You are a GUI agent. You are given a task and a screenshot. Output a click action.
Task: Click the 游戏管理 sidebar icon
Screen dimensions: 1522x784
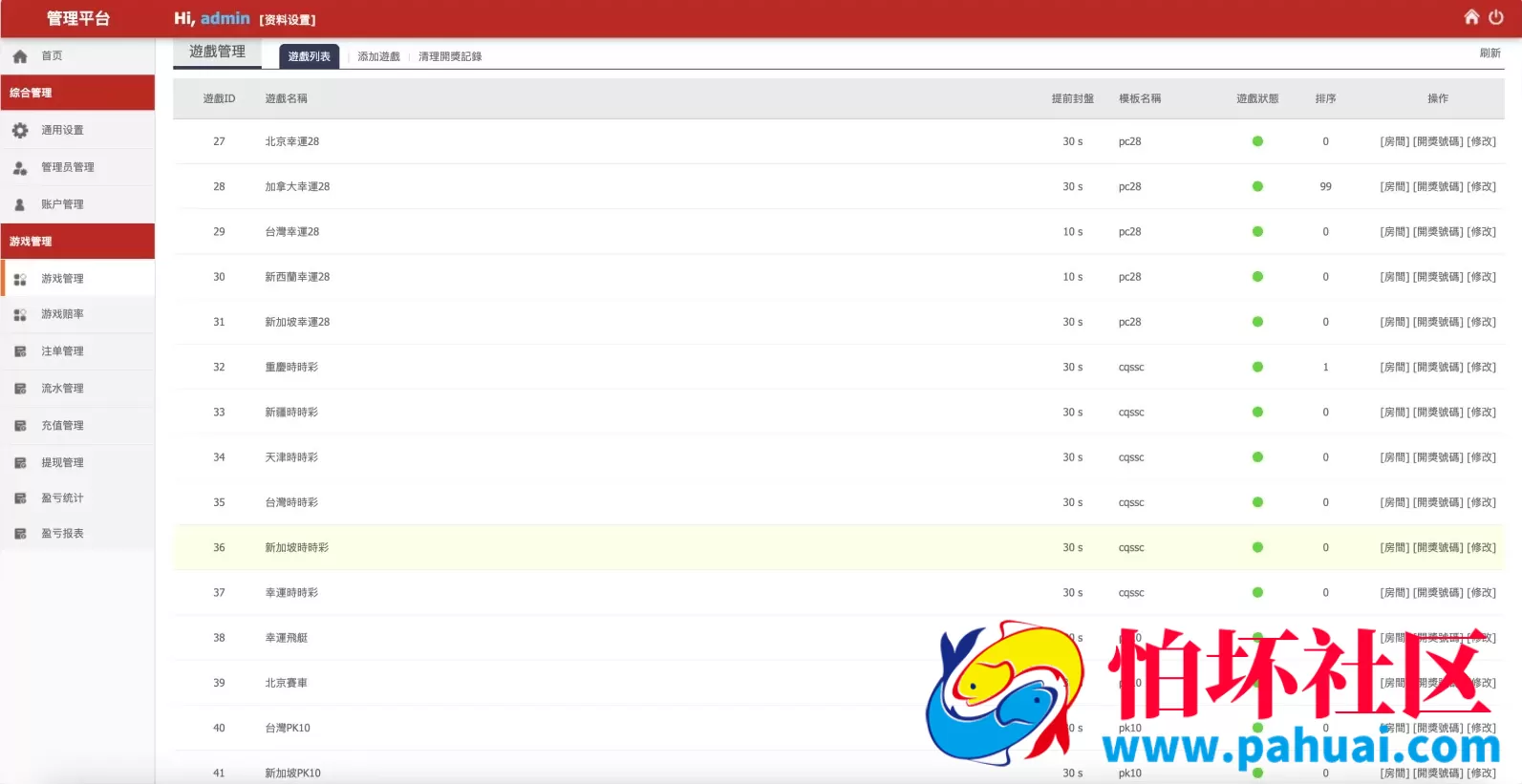[20, 279]
